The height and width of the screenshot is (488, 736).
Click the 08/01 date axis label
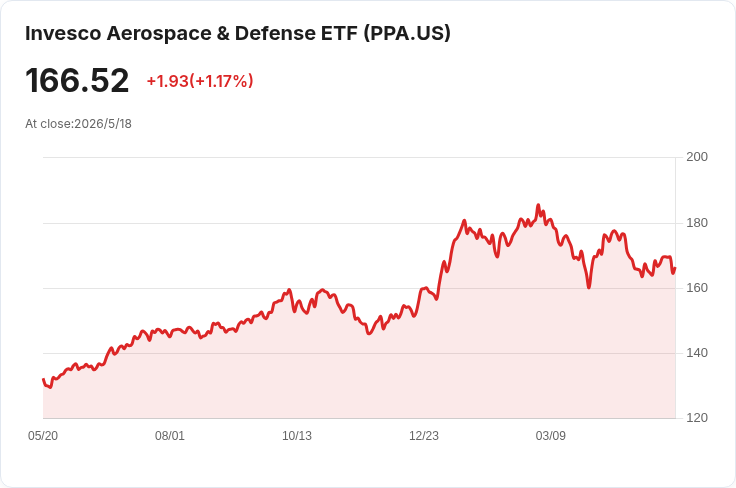170,436
